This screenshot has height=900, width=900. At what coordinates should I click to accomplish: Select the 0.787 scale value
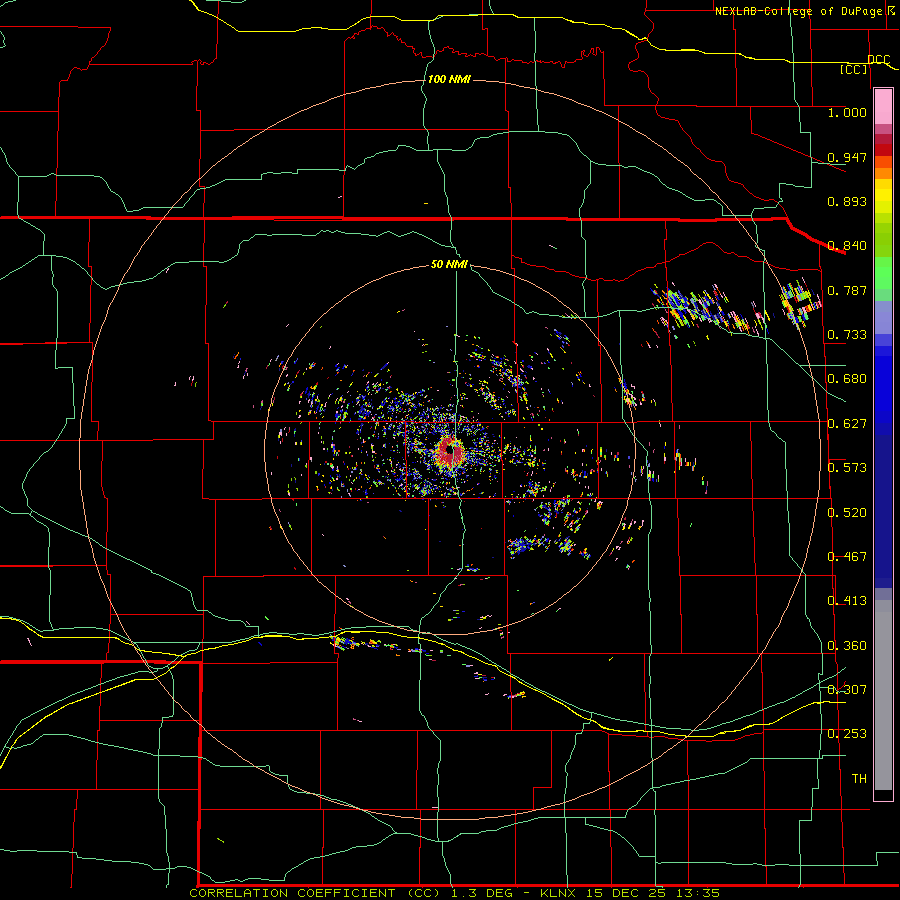[x=847, y=290]
